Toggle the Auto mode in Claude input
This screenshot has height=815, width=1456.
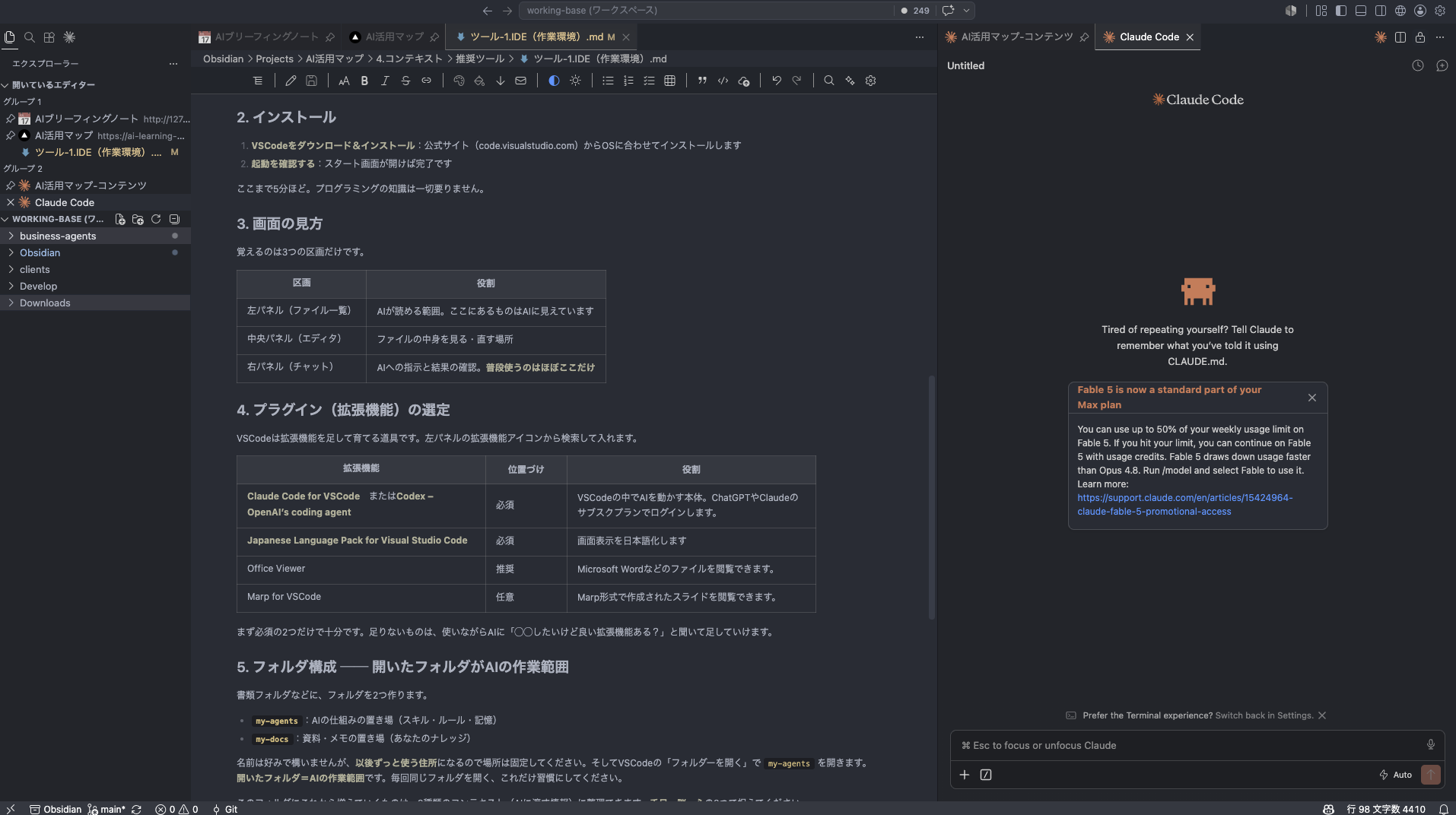(x=1396, y=775)
